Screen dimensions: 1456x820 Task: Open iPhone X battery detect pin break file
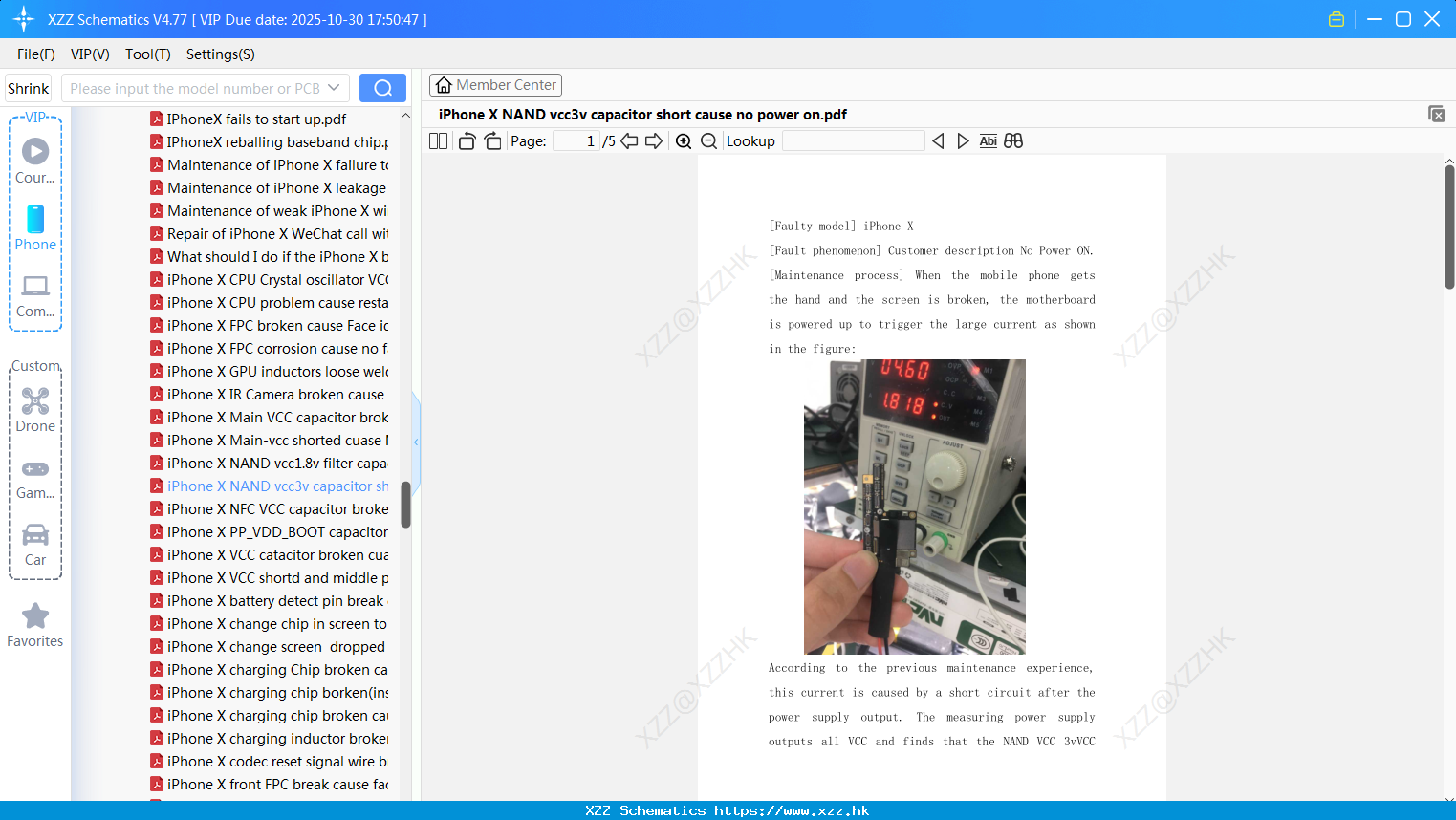pyautogui.click(x=269, y=600)
